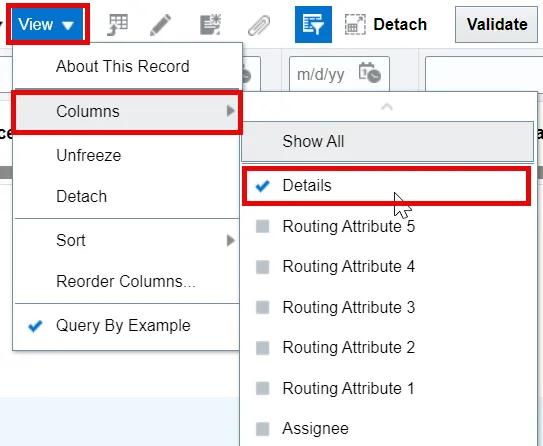Click the up chevron in columns submenu

click(387, 107)
